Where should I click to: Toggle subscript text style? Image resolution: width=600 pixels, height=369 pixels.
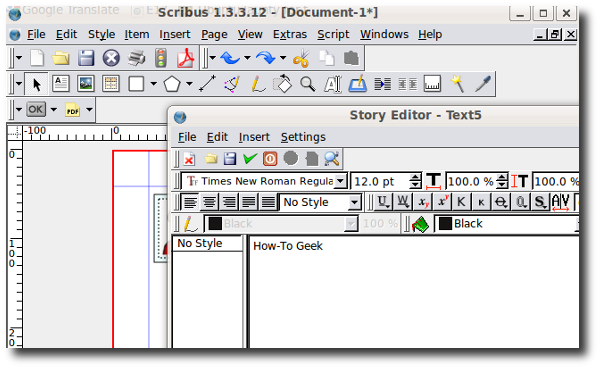(x=423, y=202)
